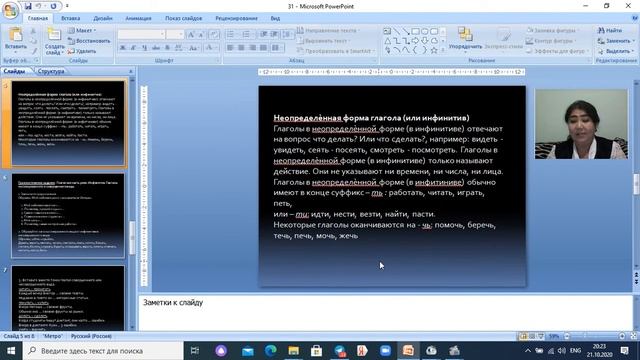Toggle underline Ч formatting

tap(144, 48)
